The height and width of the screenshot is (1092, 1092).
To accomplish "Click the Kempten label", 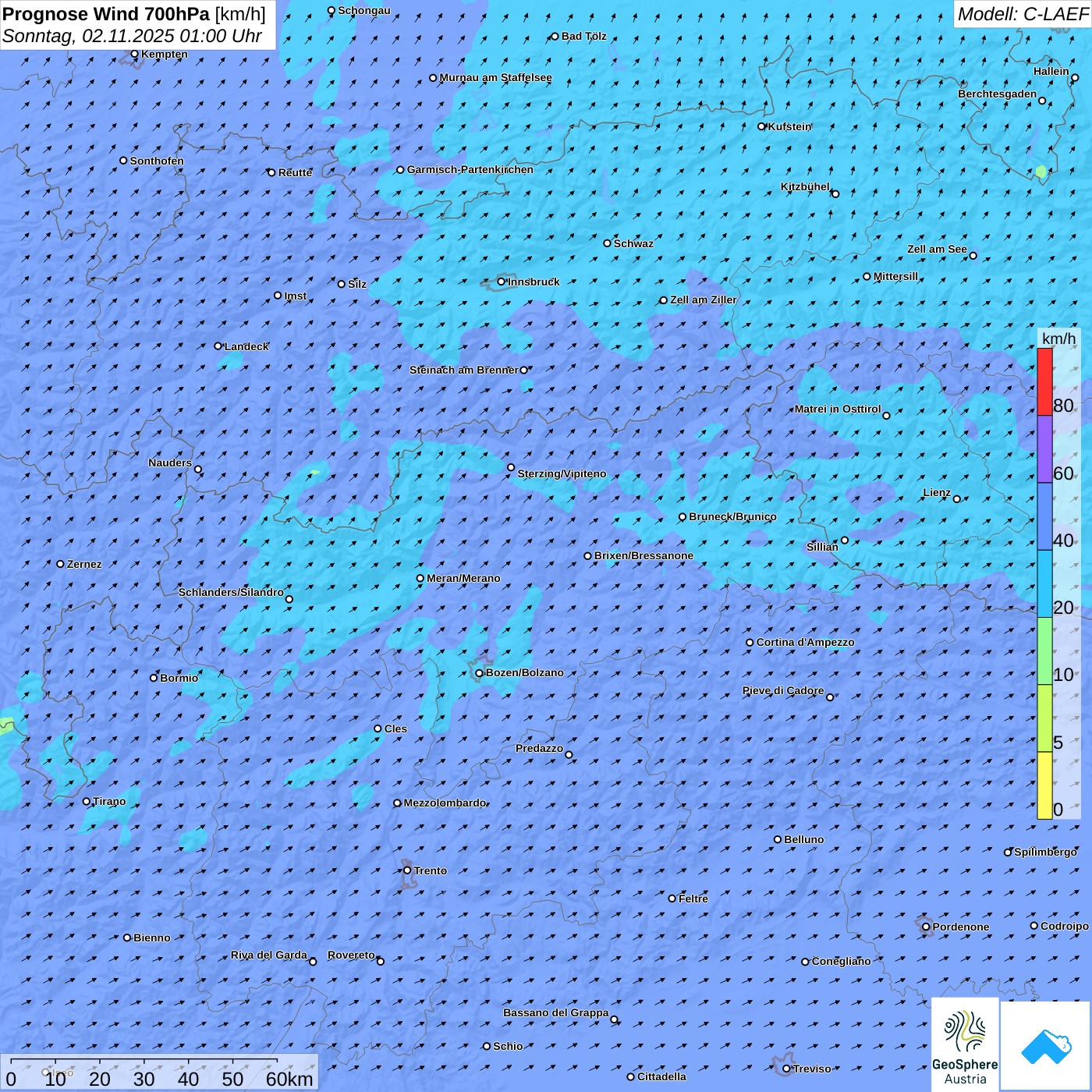I will click(x=165, y=54).
